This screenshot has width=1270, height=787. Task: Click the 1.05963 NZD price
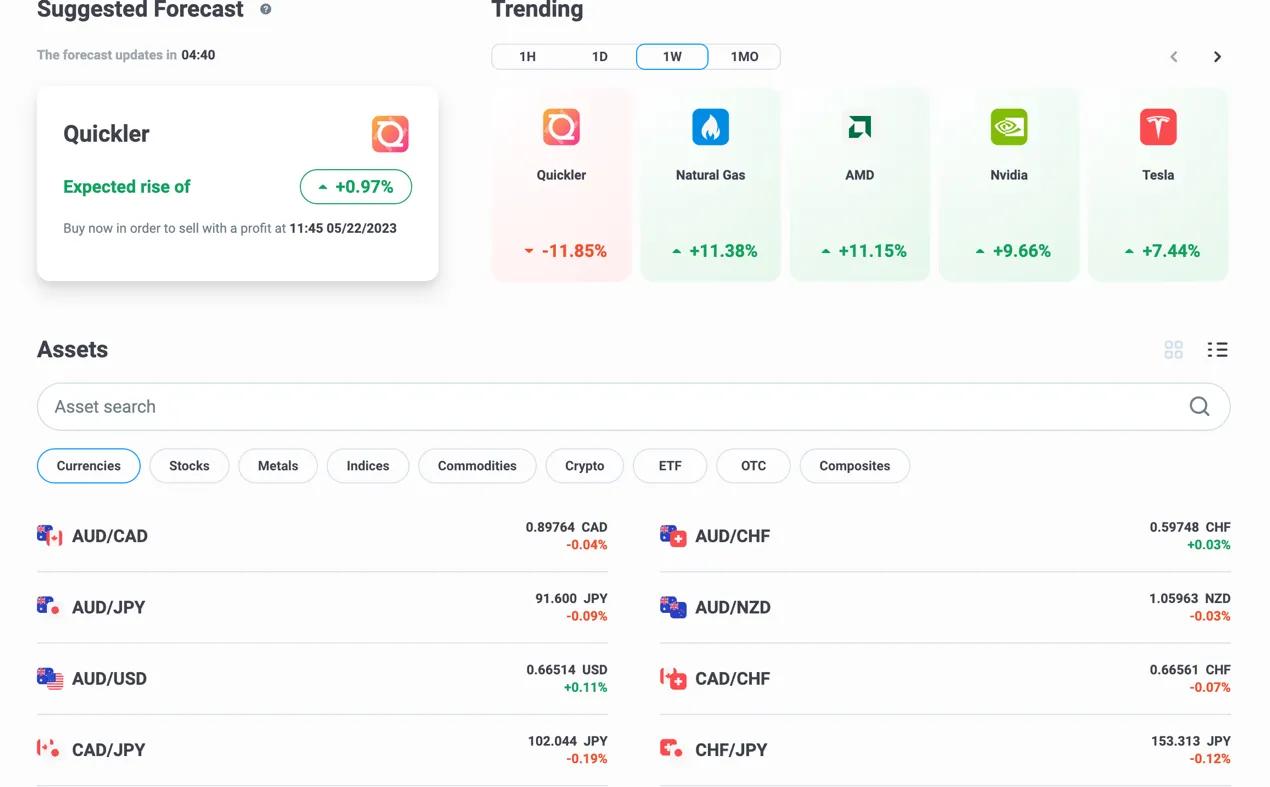[x=1190, y=598]
